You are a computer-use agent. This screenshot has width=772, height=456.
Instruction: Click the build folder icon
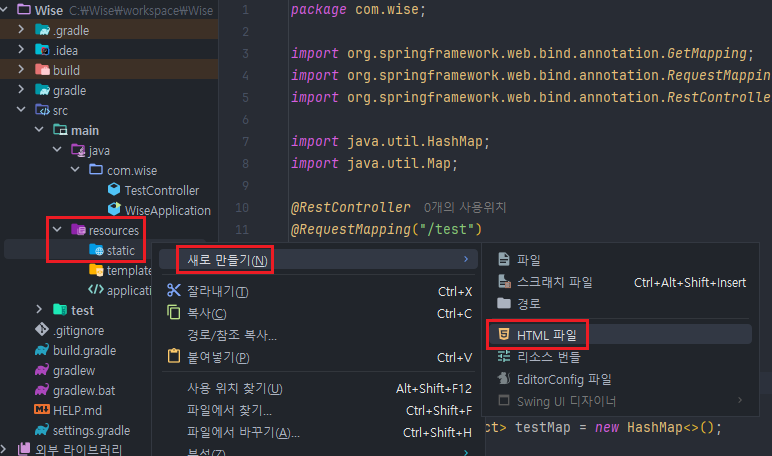coord(42,70)
